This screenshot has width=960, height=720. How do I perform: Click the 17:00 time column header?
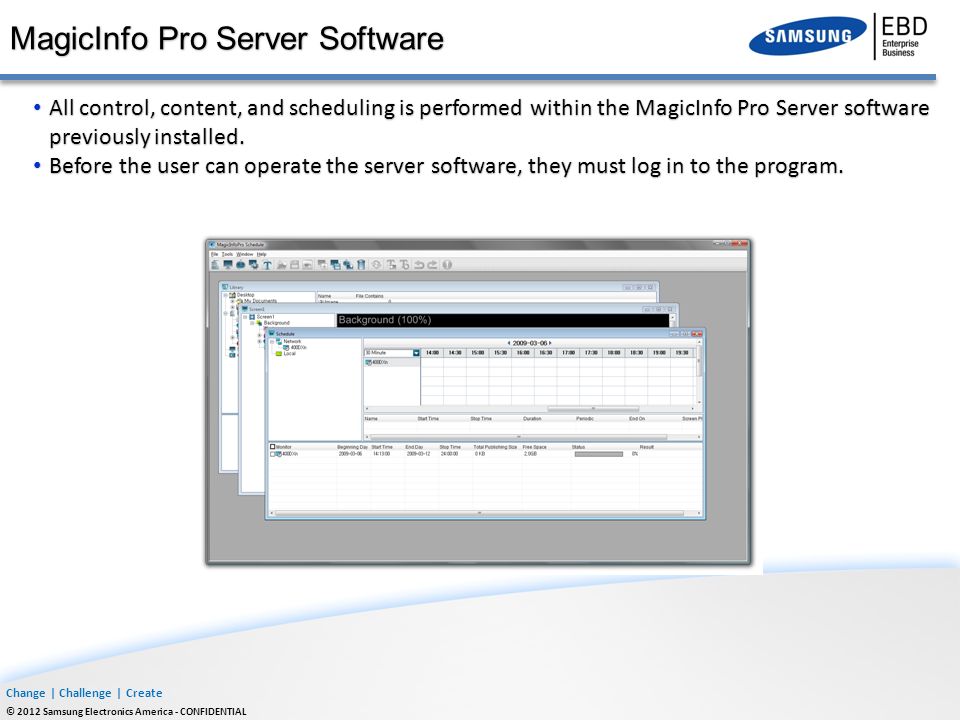click(x=568, y=353)
